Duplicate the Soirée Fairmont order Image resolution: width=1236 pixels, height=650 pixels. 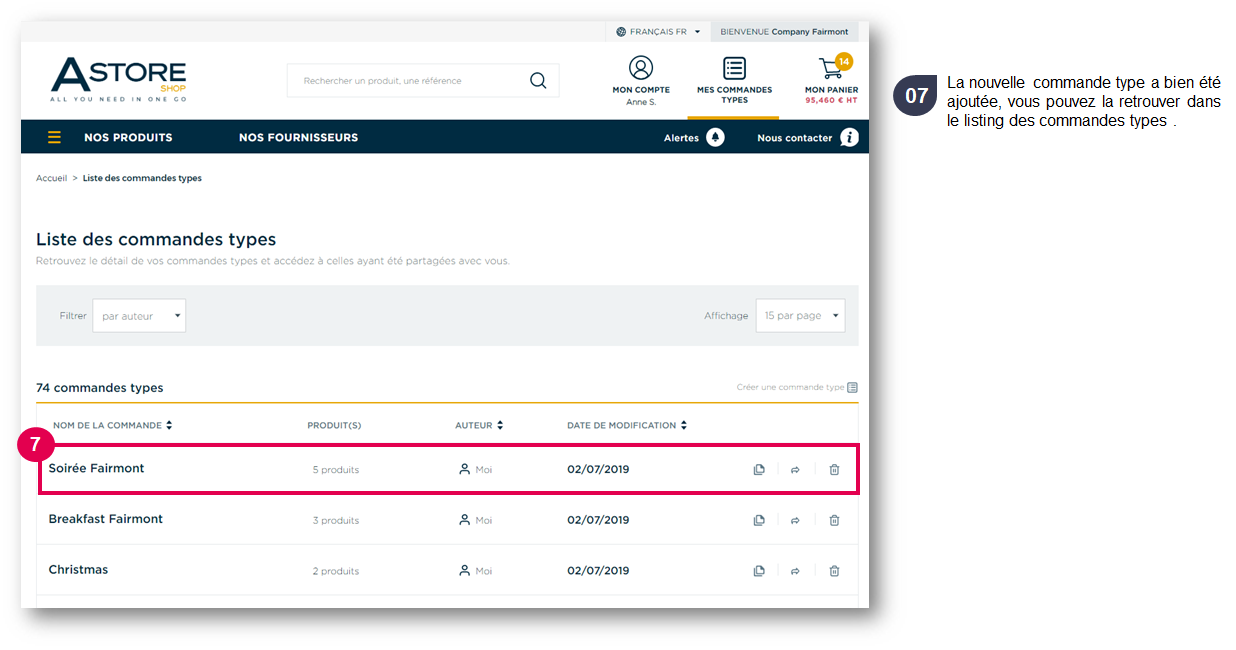pos(759,469)
